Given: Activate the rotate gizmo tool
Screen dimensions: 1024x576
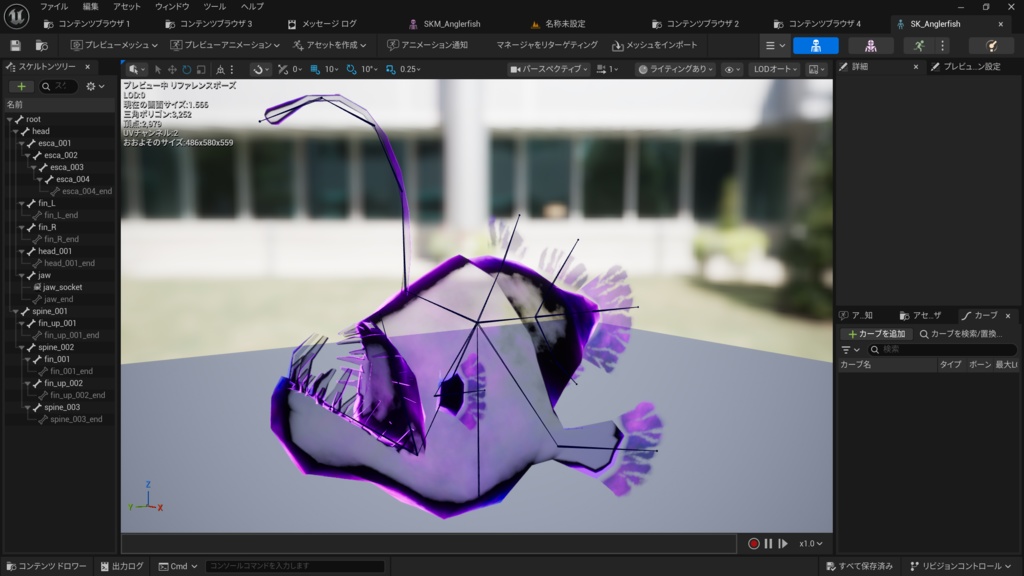Looking at the screenshot, I should click(x=186, y=69).
